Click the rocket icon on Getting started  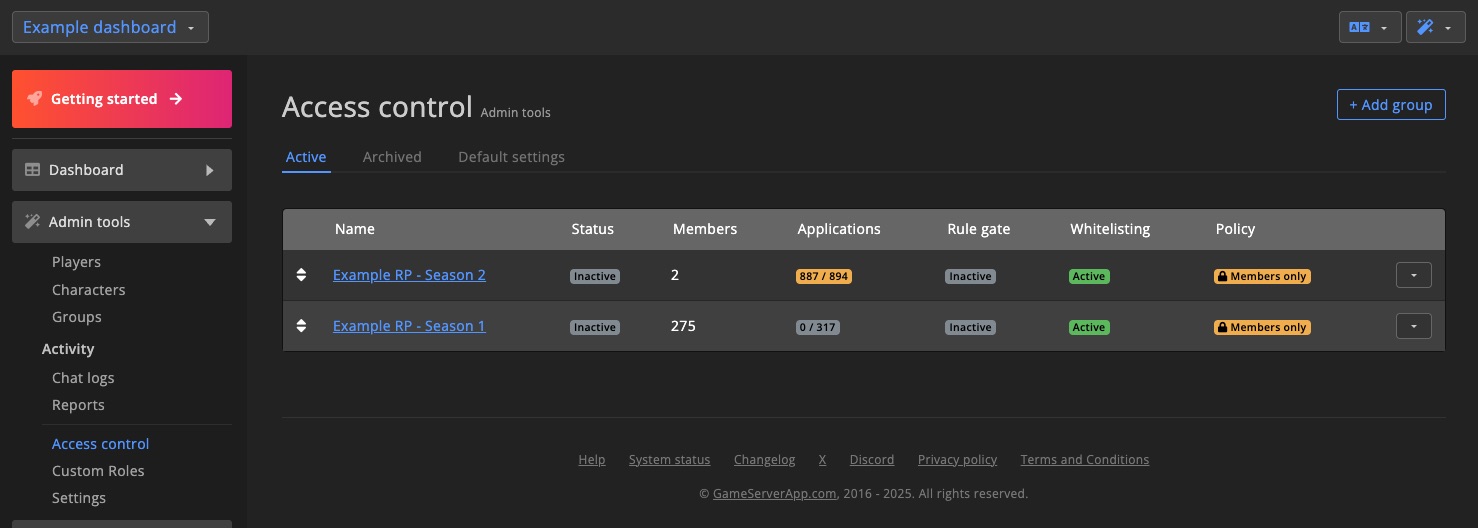point(35,99)
